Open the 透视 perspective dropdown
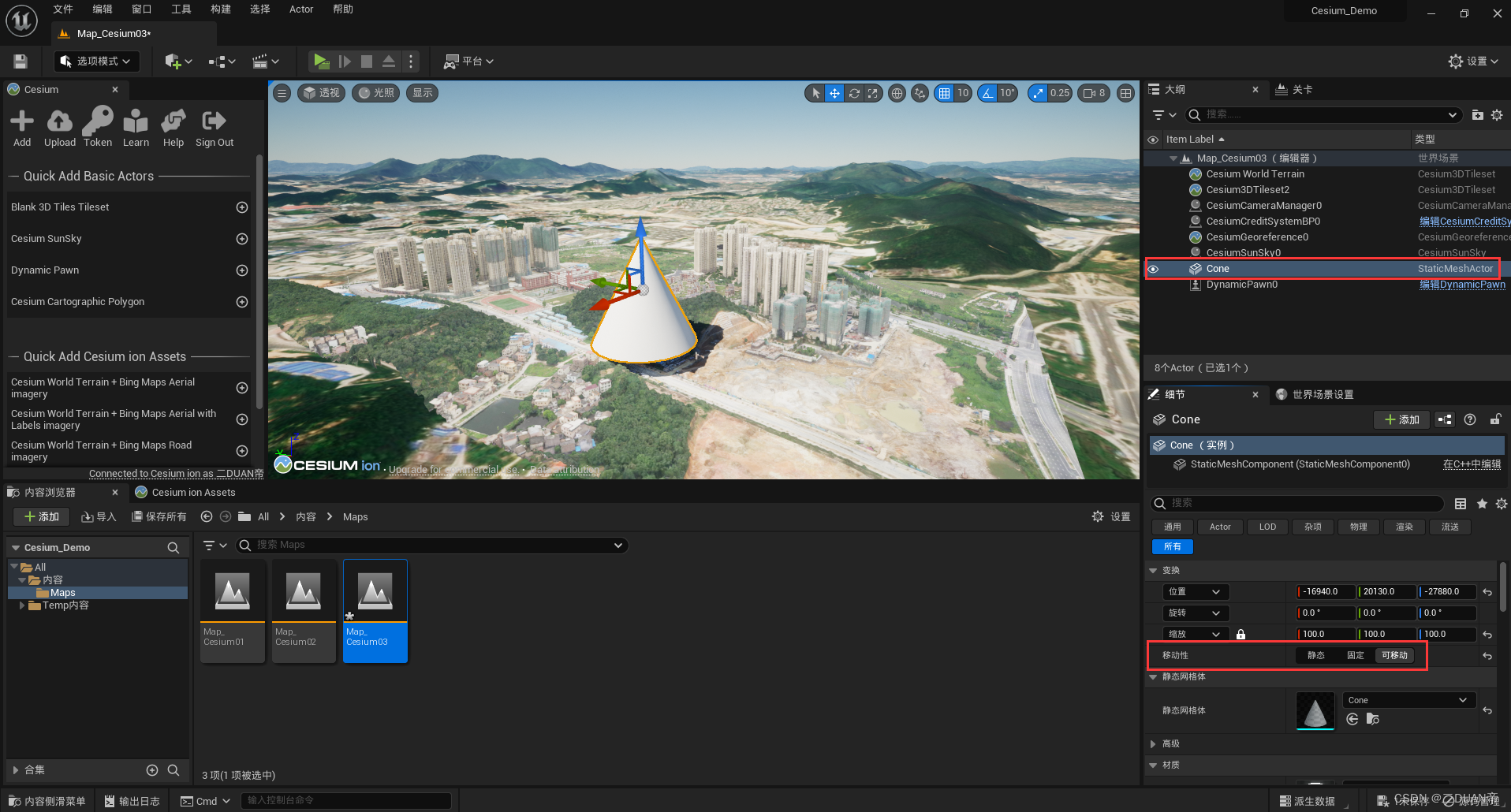Image resolution: width=1511 pixels, height=812 pixels. pos(321,93)
